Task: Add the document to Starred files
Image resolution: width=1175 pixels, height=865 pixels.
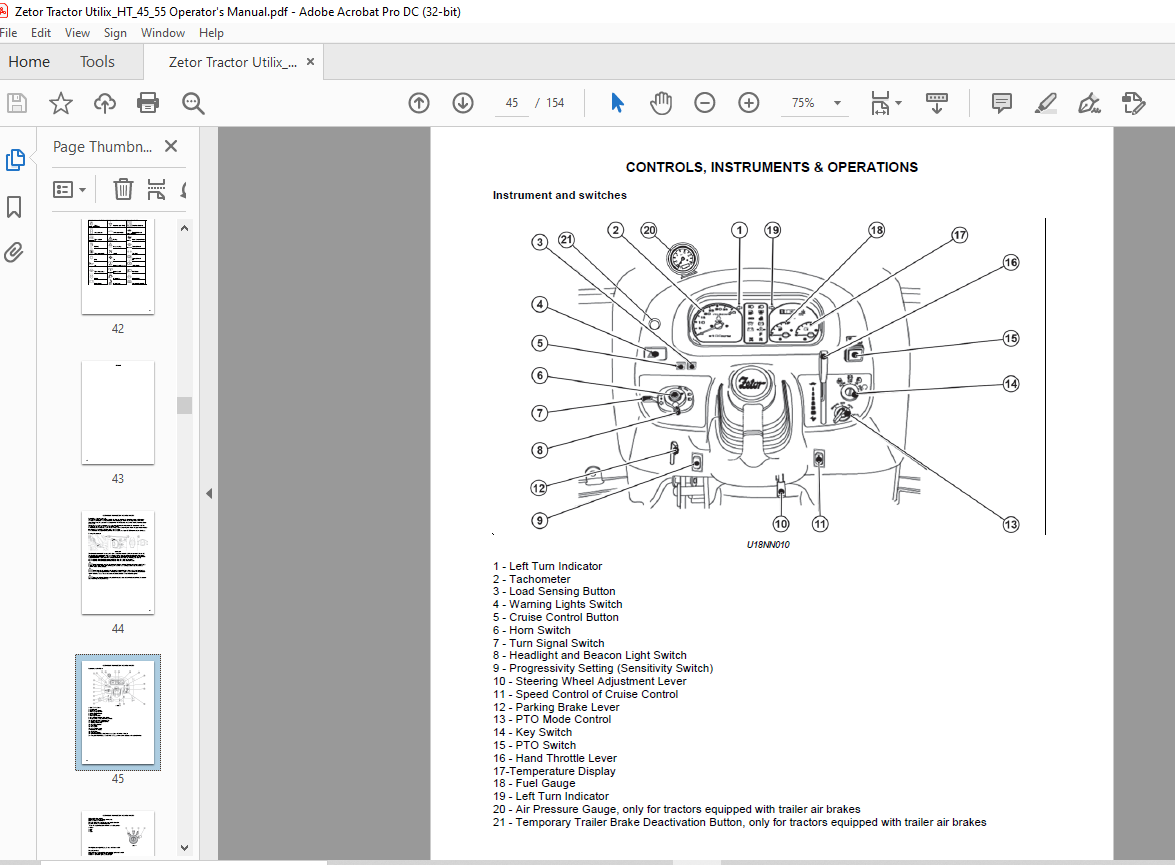Action: pyautogui.click(x=61, y=103)
